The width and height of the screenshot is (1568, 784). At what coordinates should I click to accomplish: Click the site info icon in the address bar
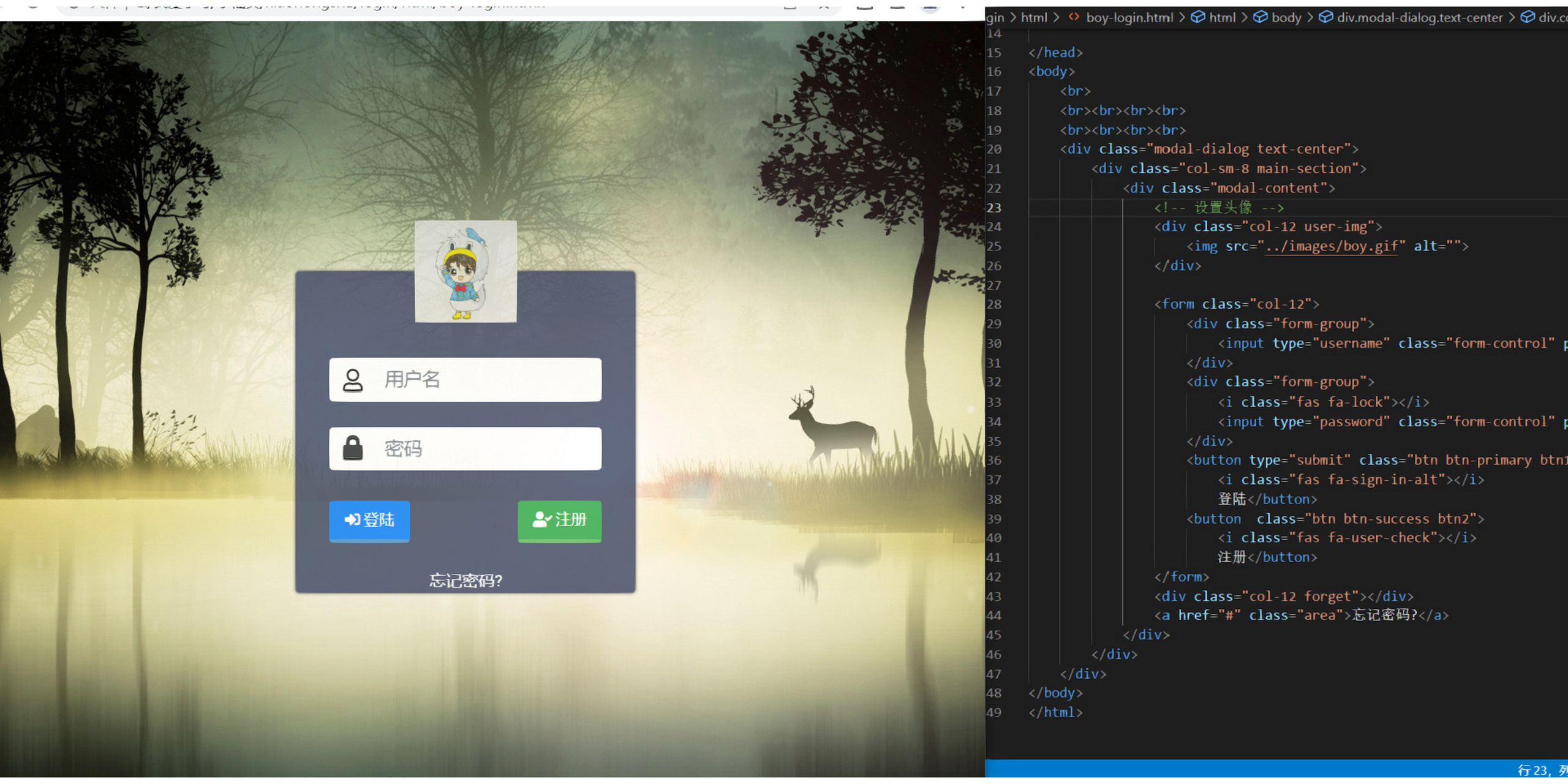[x=73, y=5]
